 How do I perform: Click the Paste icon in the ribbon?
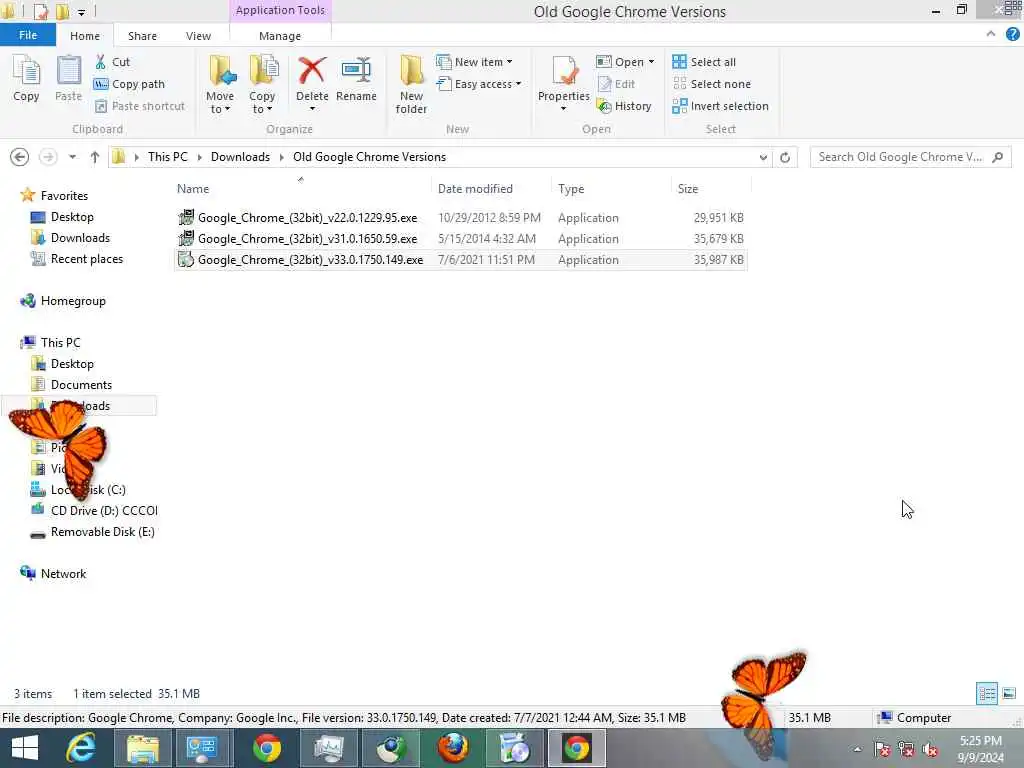coord(69,78)
